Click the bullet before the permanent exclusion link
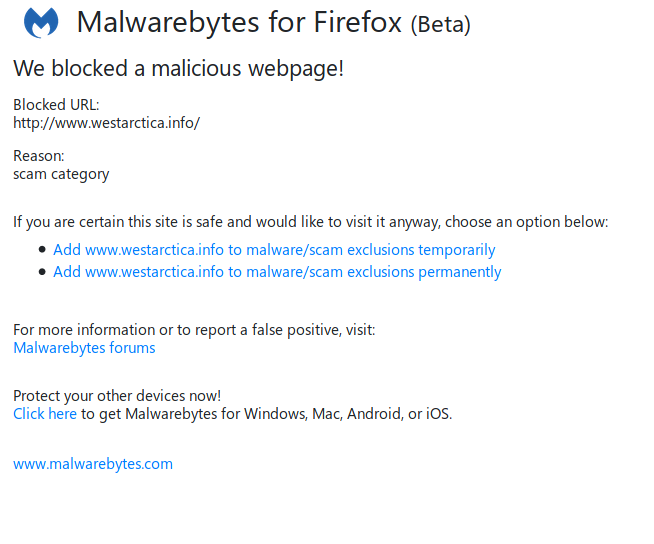Image resolution: width=654 pixels, height=544 pixels. 42,272
